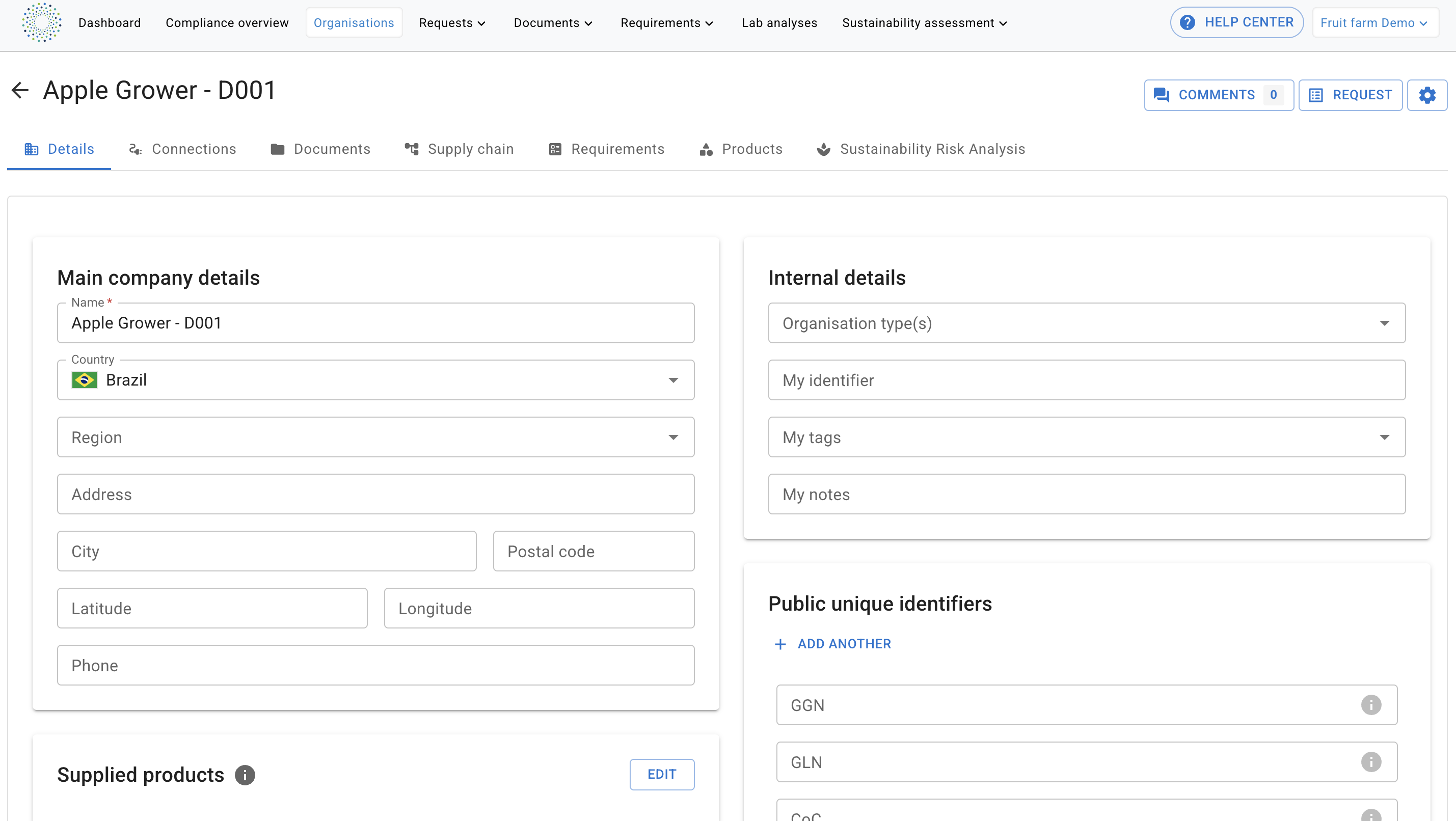Open Compliance overview page
The width and height of the screenshot is (1456, 821).
pyautogui.click(x=227, y=22)
